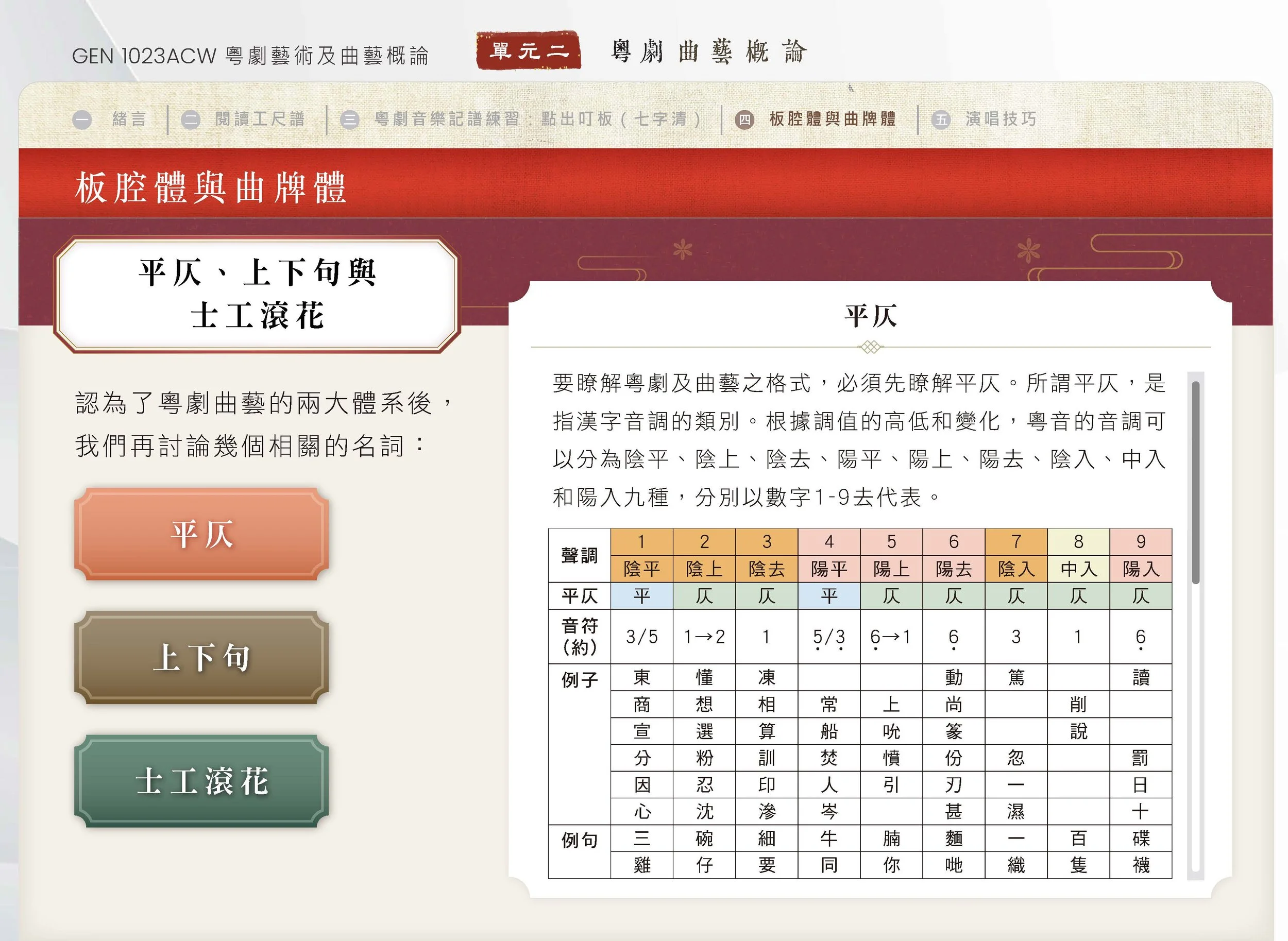Viewport: 1288px width, 941px height.
Task: Select 閱讀工尺譜 in the top navigation
Action: [x=260, y=119]
